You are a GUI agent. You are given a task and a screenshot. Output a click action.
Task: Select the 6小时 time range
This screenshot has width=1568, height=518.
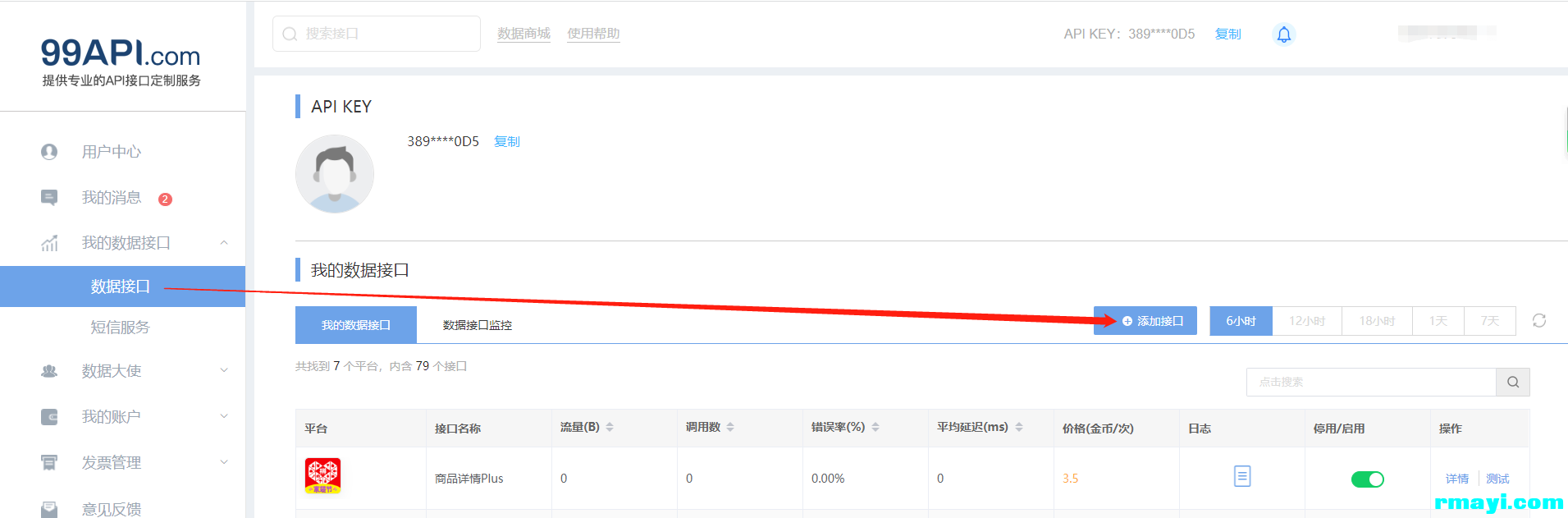click(x=1241, y=321)
